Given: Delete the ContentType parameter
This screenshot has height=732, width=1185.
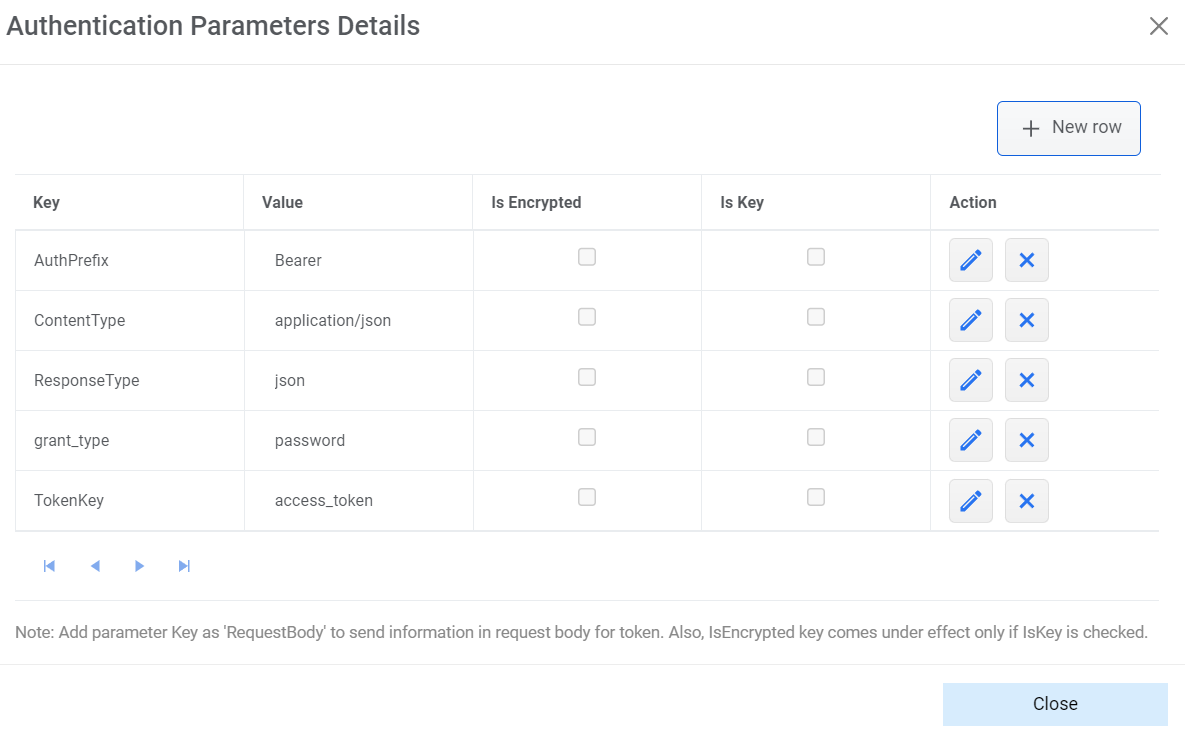Looking at the screenshot, I should click(x=1026, y=320).
